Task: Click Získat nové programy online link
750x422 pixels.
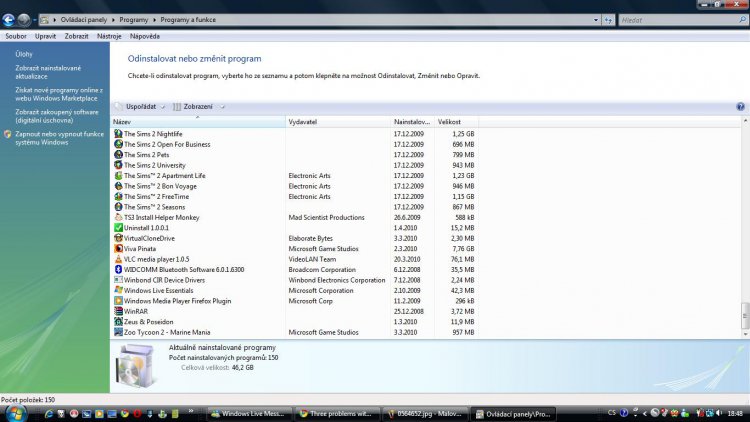Action: [59, 94]
